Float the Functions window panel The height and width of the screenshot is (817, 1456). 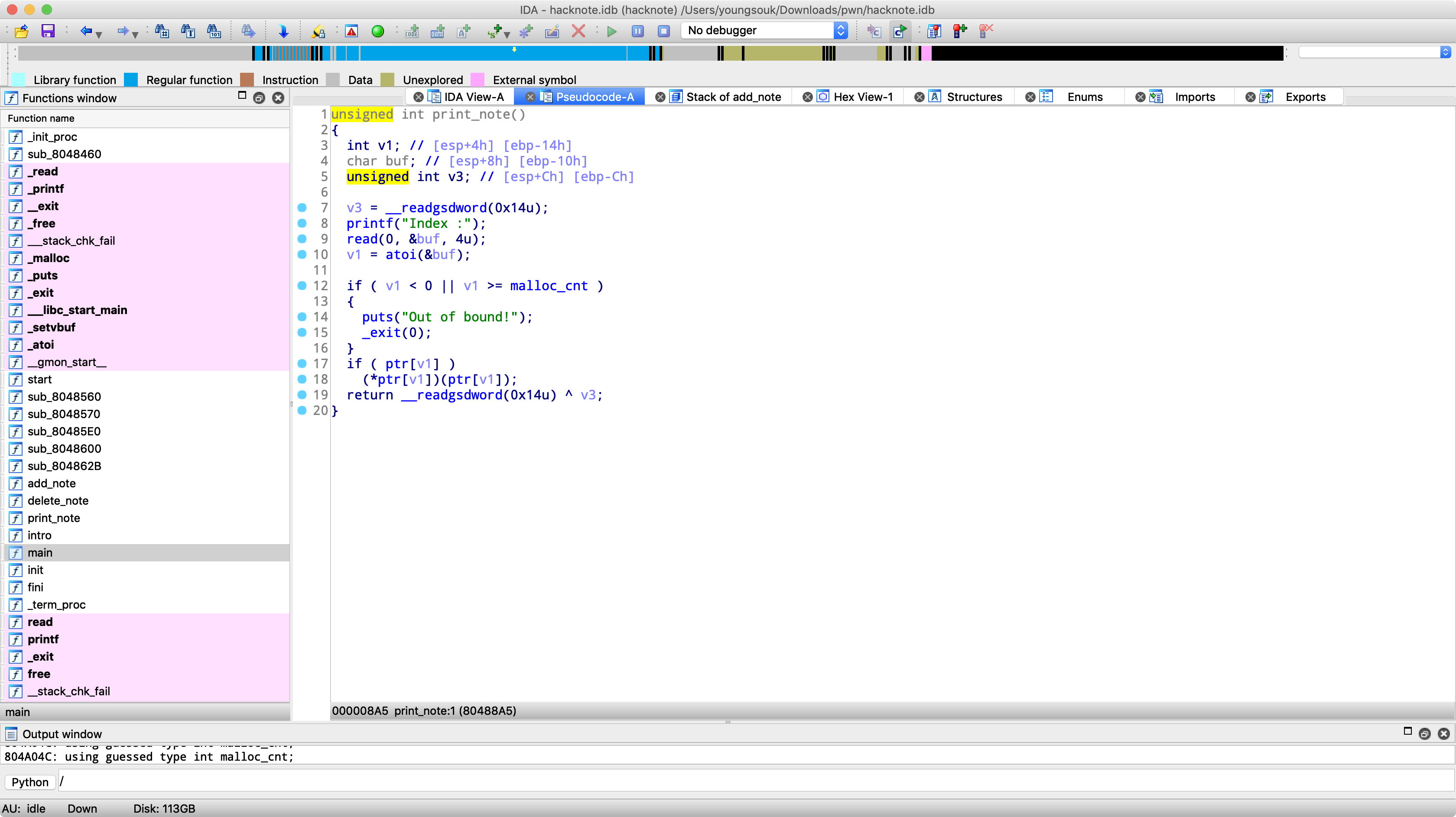260,98
